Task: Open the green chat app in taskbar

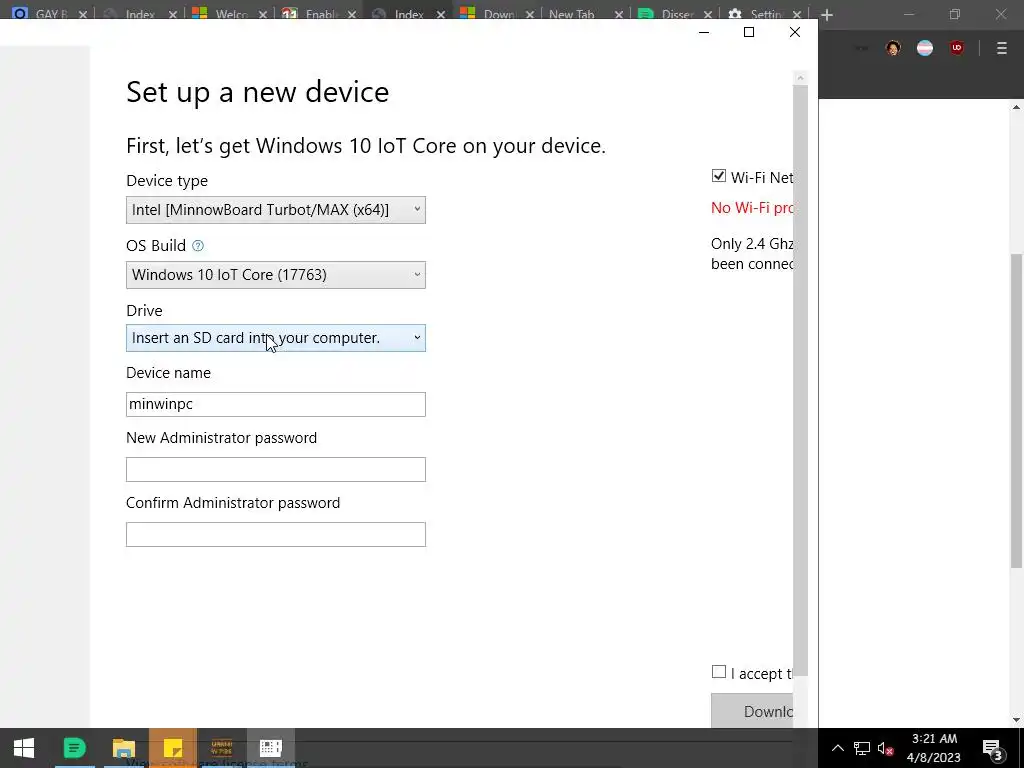Action: [74, 748]
